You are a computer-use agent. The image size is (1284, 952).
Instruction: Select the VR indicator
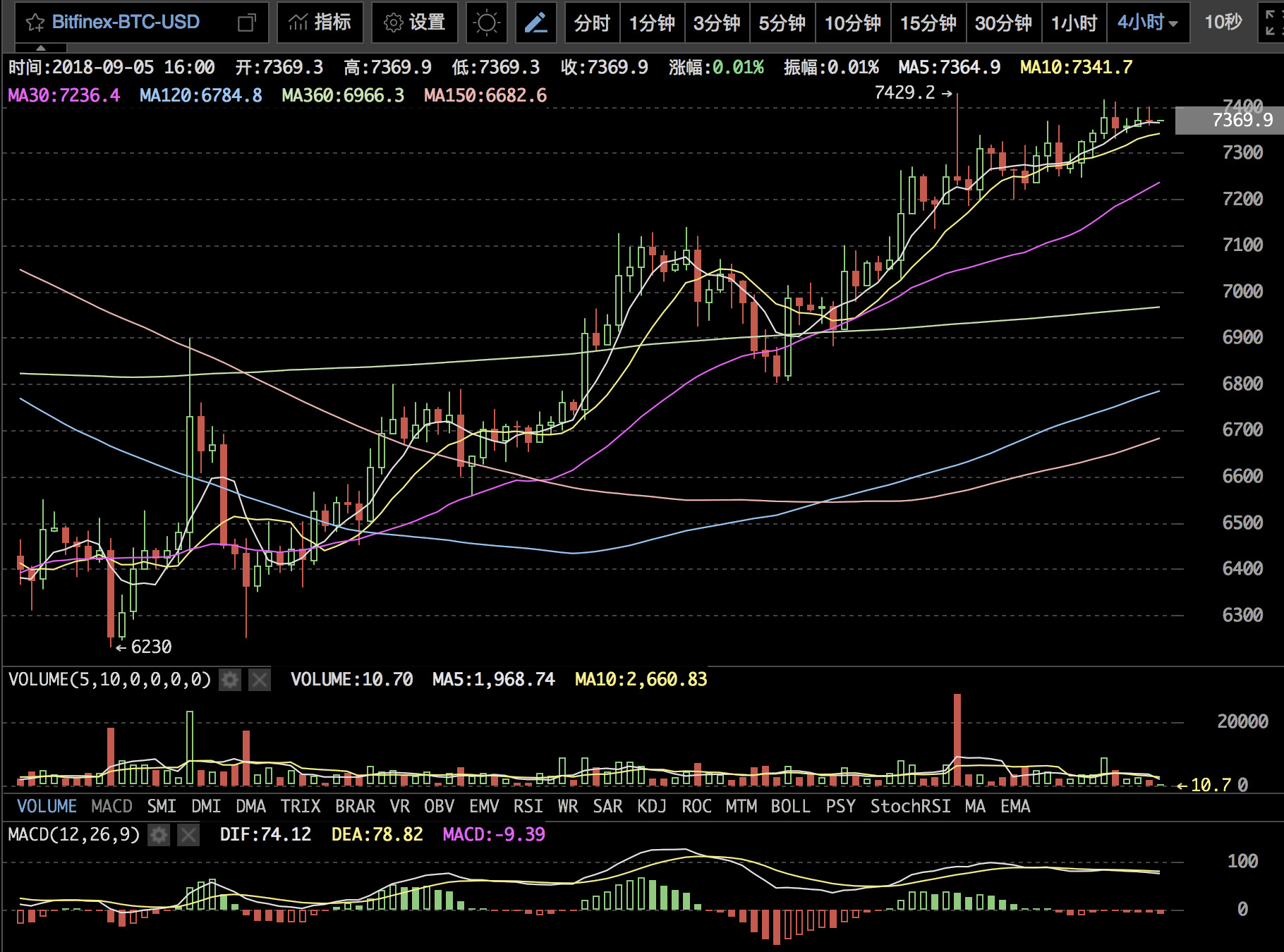pos(399,806)
